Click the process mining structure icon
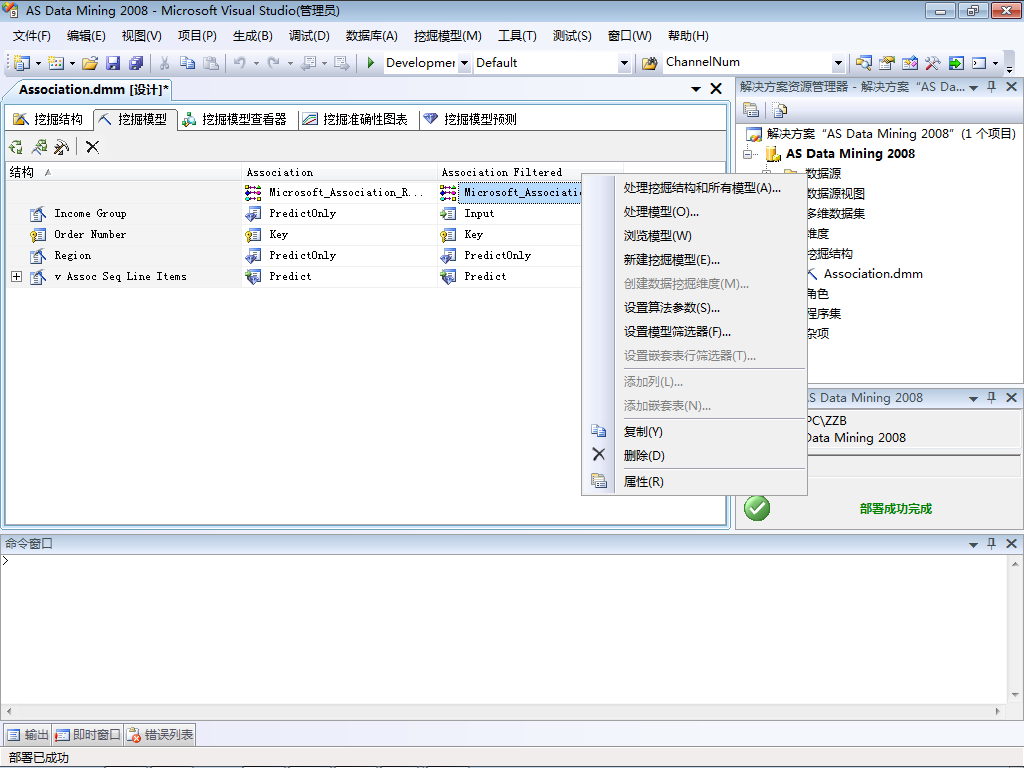 pyautogui.click(x=16, y=147)
